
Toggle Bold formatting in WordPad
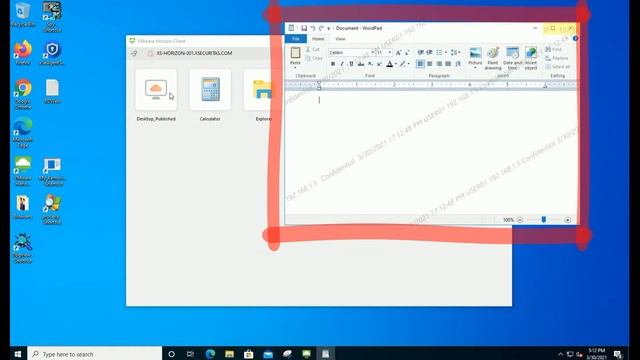(333, 64)
